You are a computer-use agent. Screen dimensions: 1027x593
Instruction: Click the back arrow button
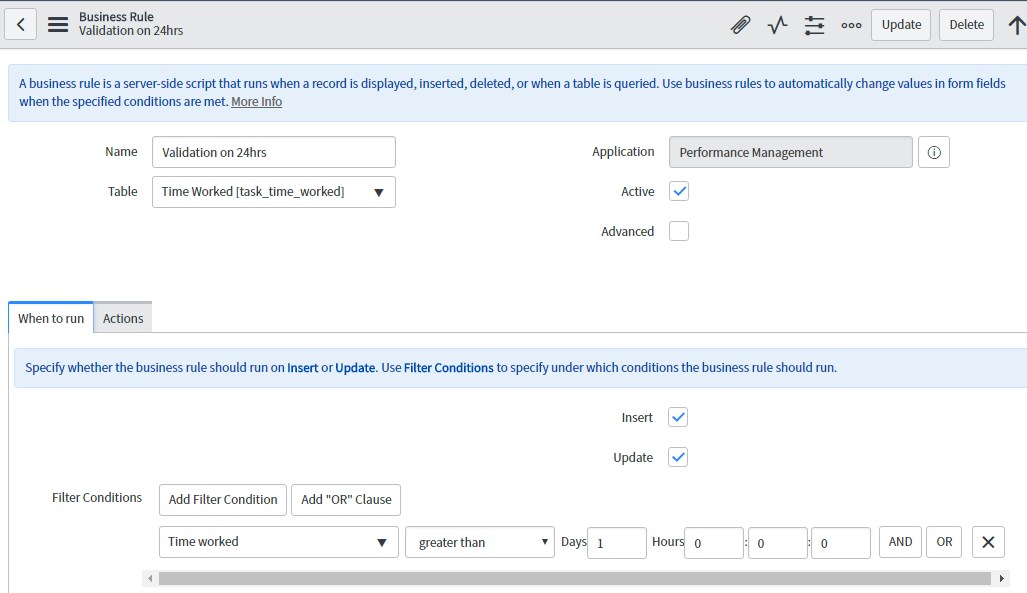(21, 25)
